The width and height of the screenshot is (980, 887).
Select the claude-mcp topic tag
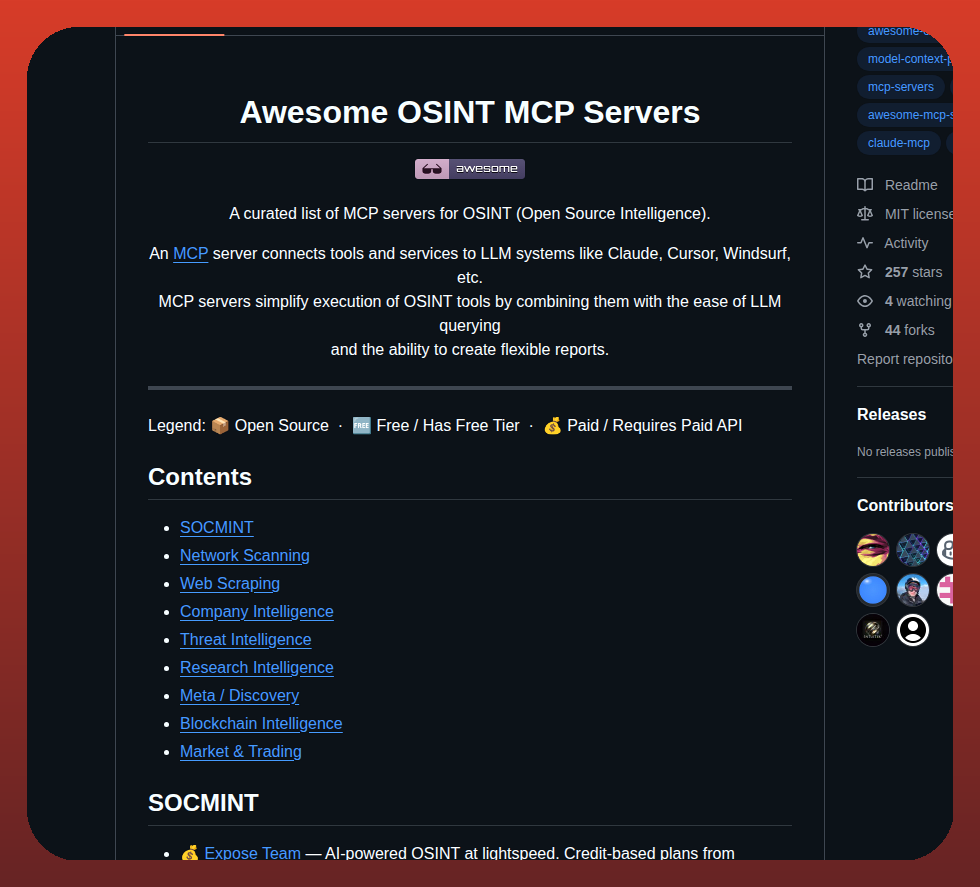[x=898, y=143]
